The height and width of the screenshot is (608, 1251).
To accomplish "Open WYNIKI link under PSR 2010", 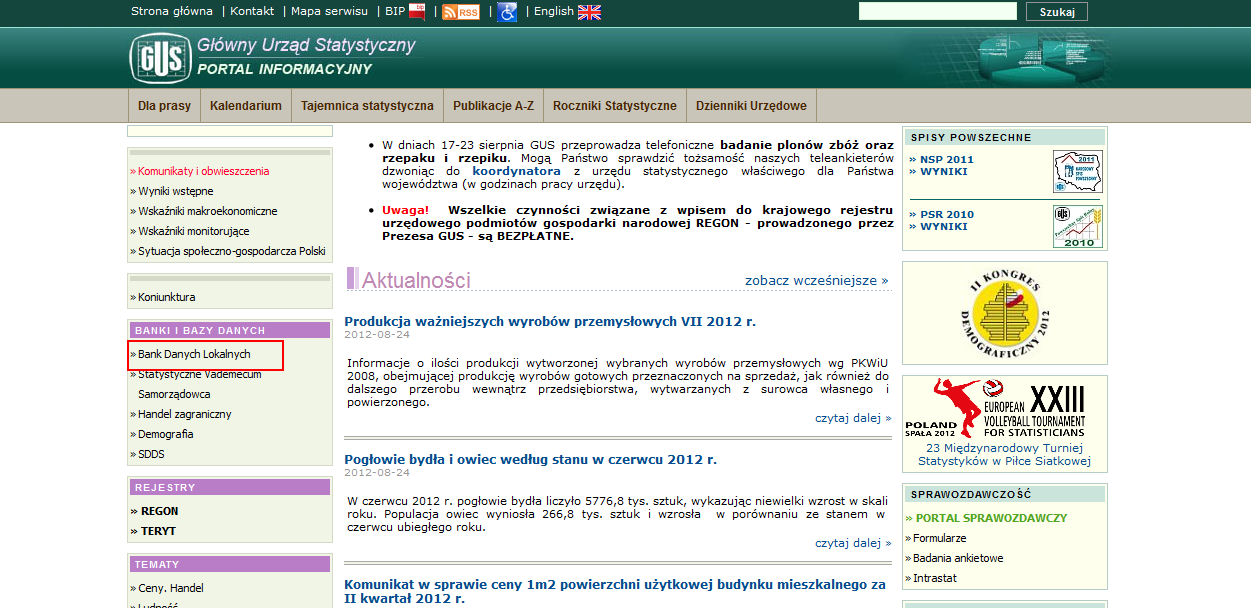I will (944, 226).
